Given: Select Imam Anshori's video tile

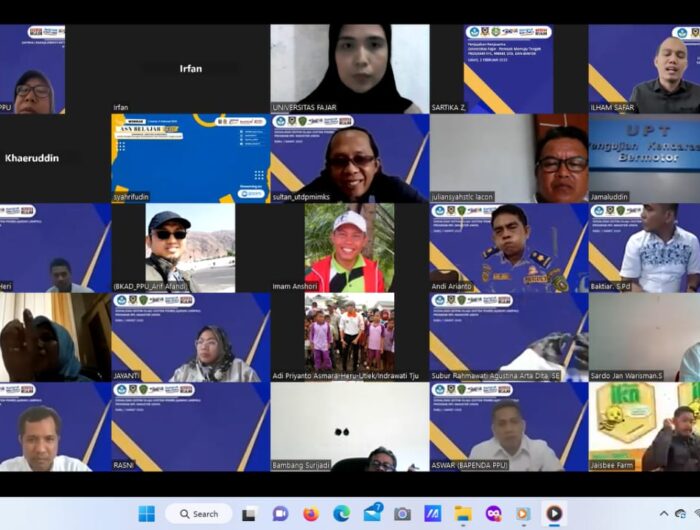Looking at the screenshot, I should click(x=349, y=247).
